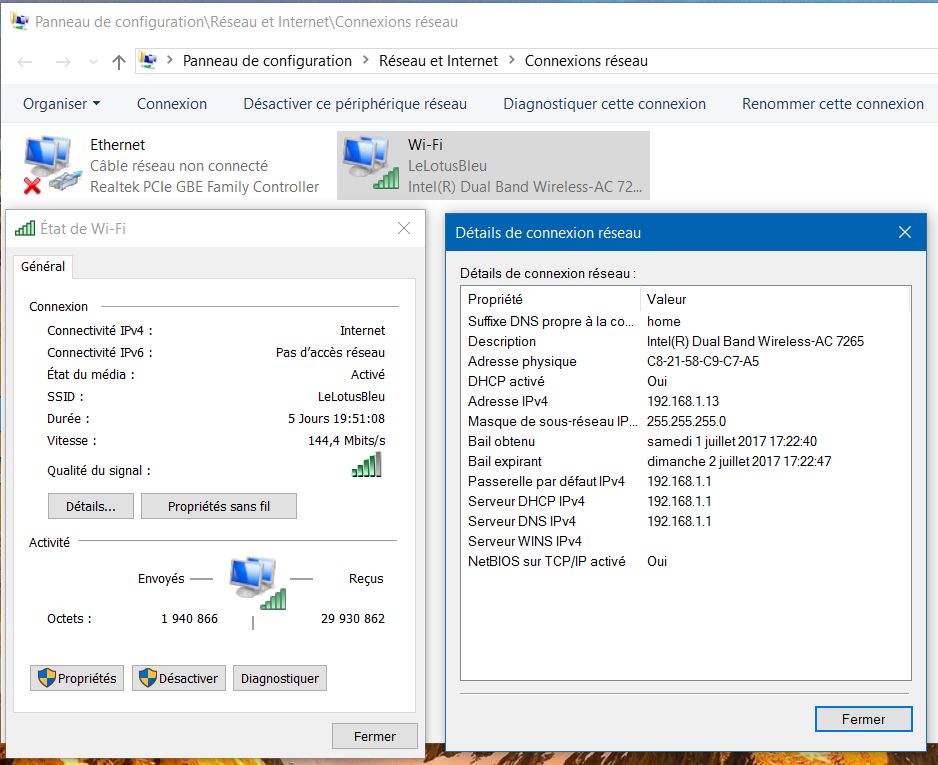Click Connexion in the toolbar
Image resolution: width=938 pixels, height=765 pixels.
[x=172, y=104]
